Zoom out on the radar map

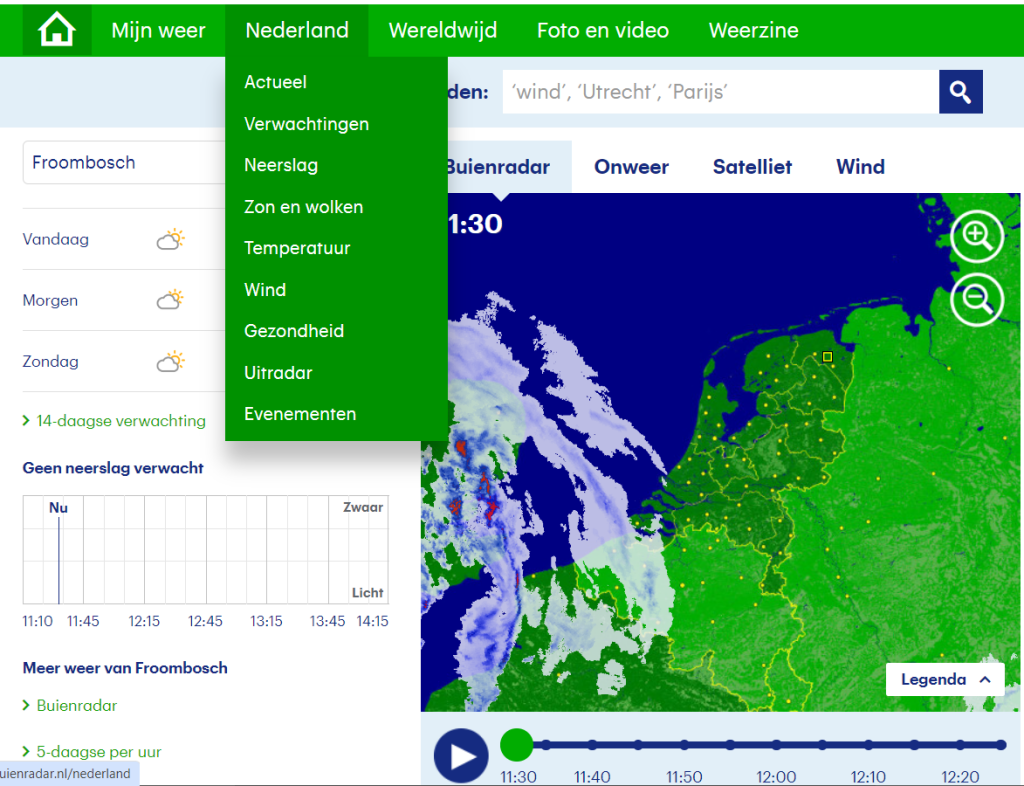click(977, 300)
